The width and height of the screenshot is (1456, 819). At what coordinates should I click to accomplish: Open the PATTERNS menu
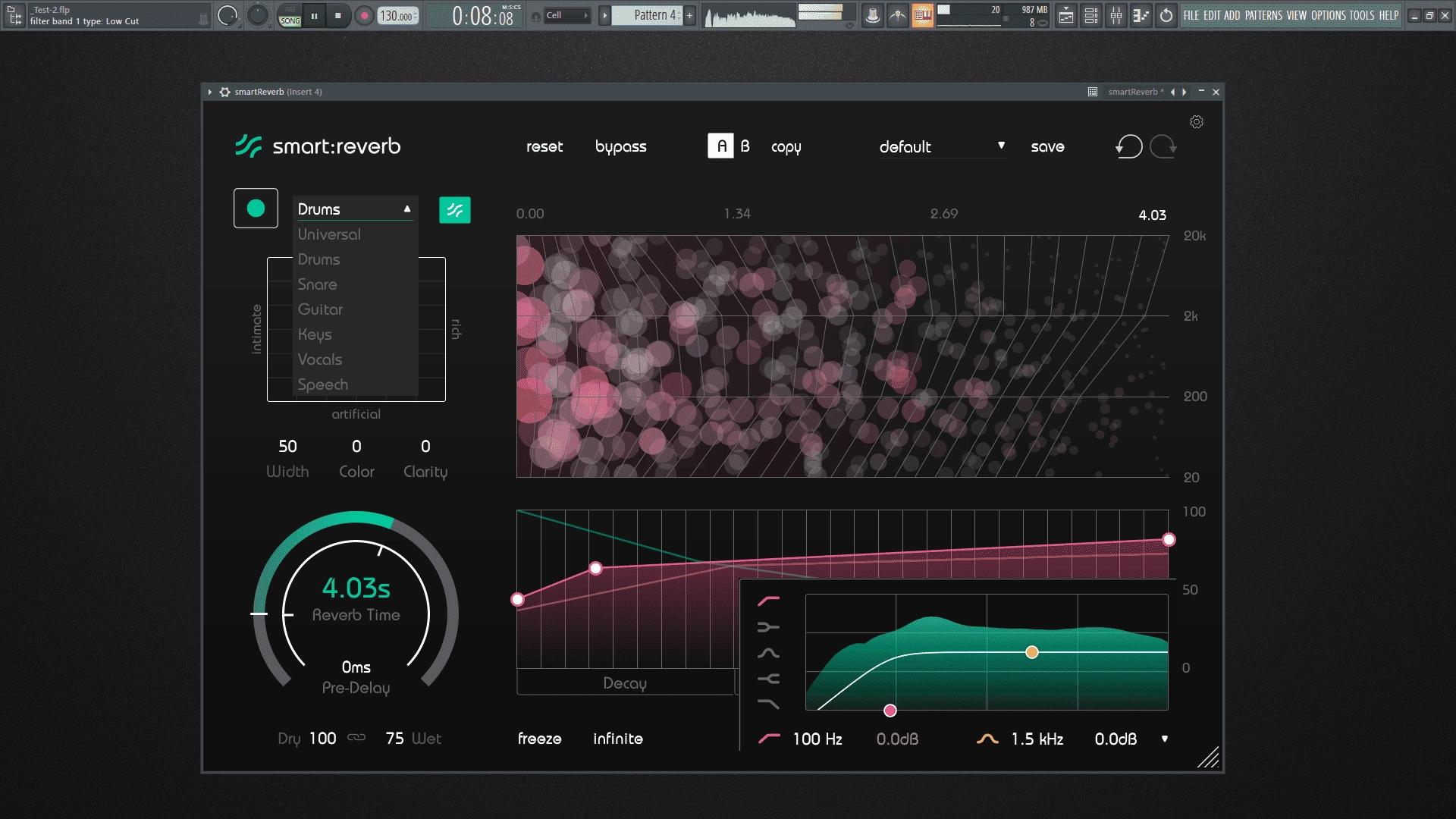(x=1263, y=15)
